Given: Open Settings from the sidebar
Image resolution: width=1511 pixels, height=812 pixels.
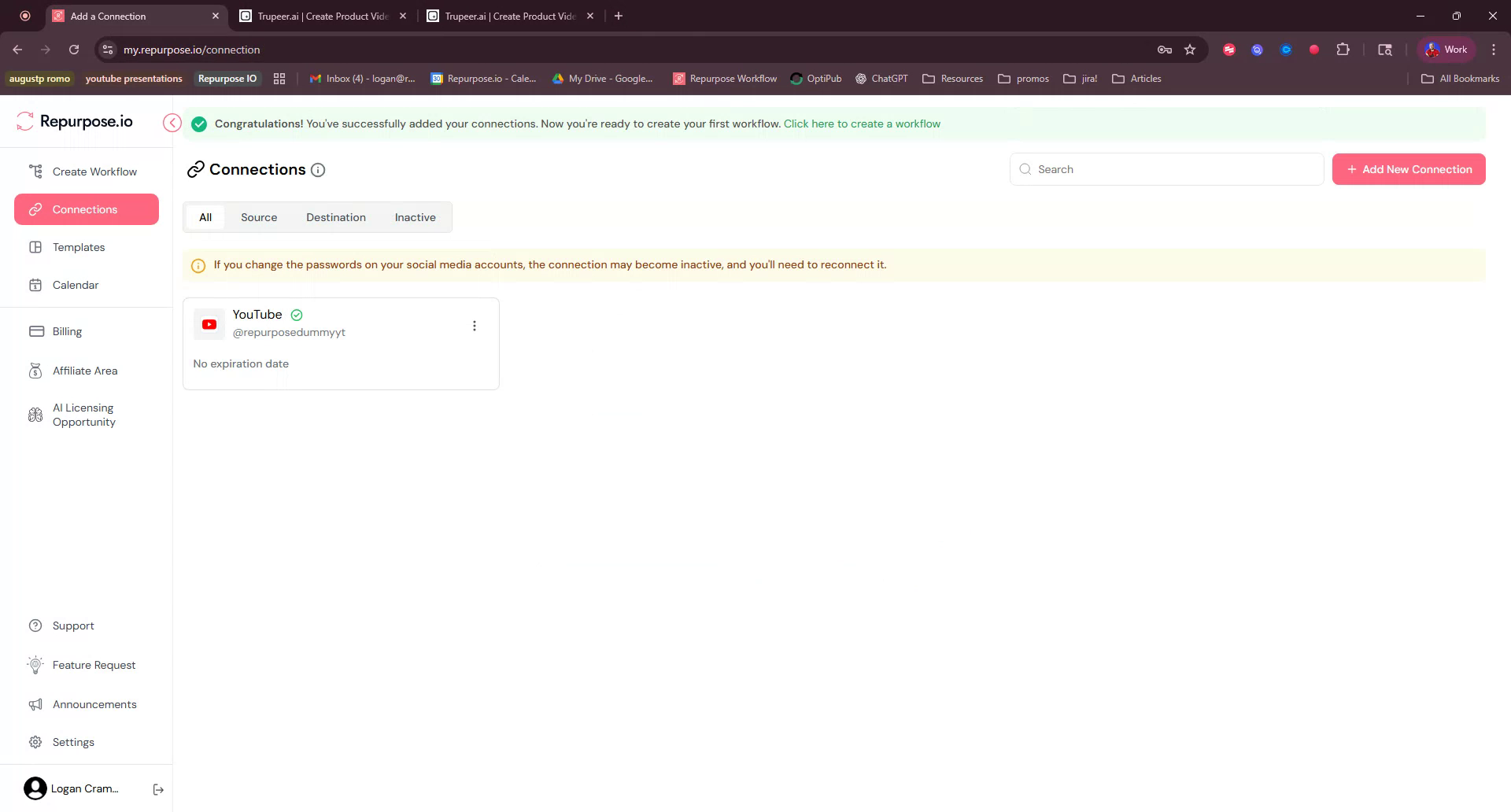Looking at the screenshot, I should pos(72,742).
